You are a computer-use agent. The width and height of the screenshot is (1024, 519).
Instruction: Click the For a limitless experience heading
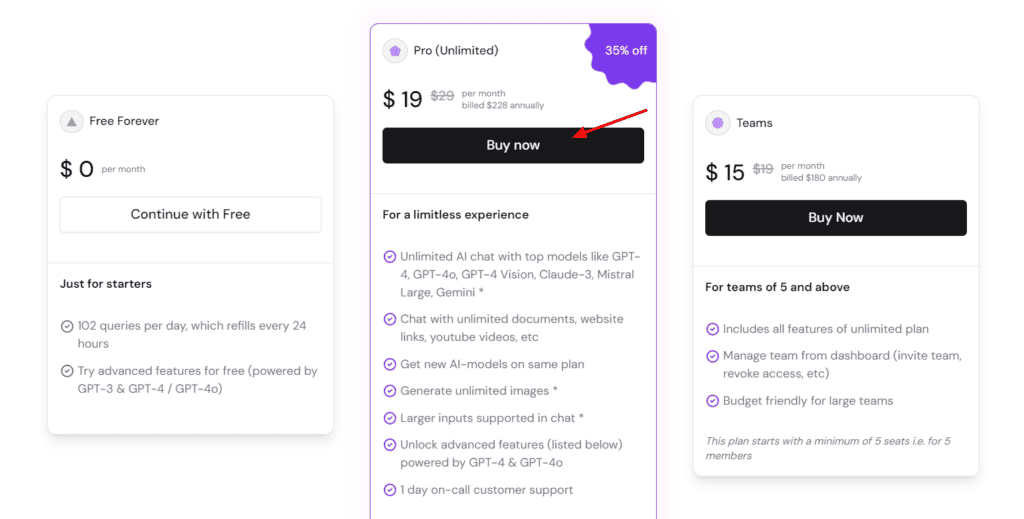pos(455,215)
